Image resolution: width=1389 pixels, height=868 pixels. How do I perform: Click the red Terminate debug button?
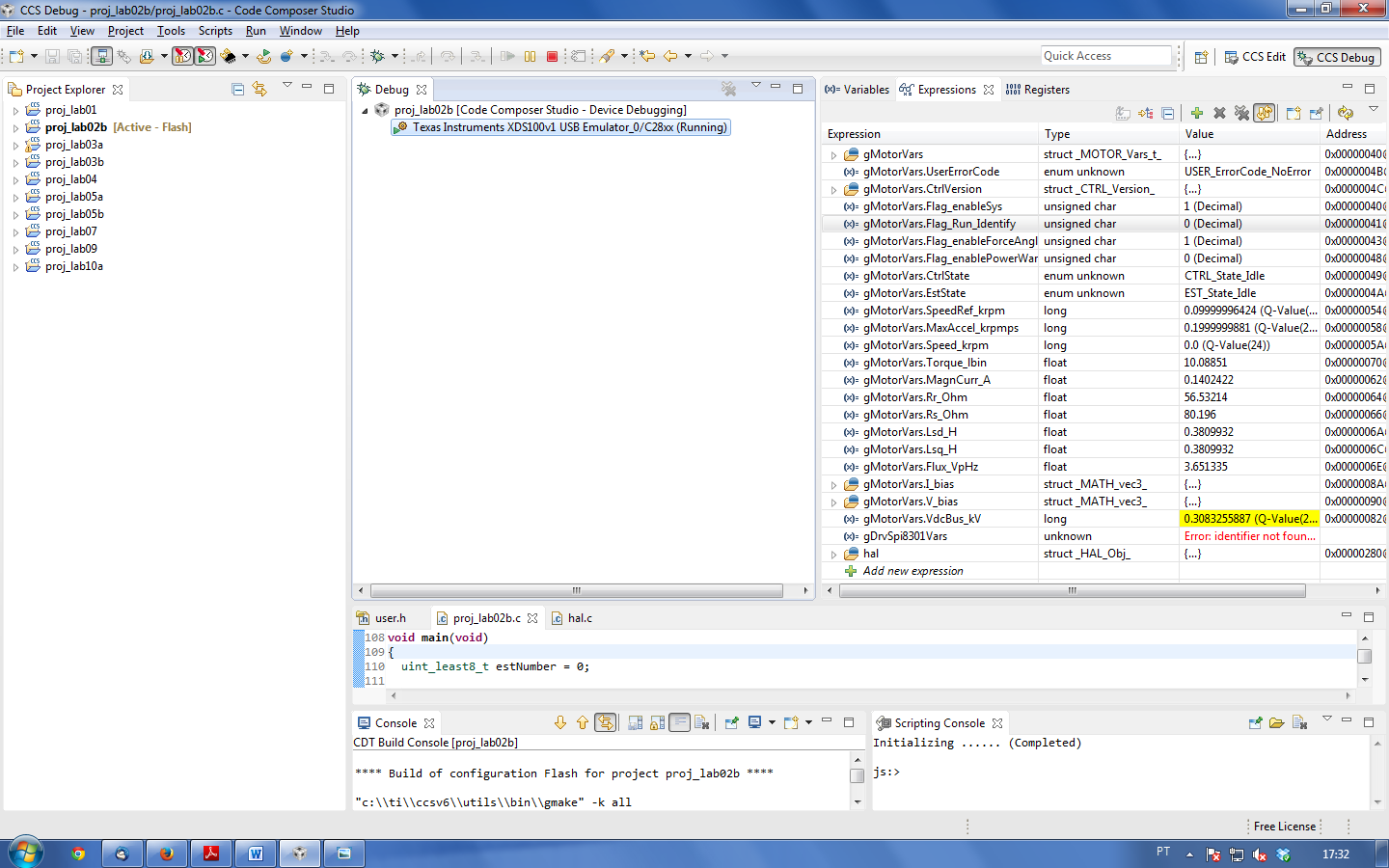pos(552,56)
